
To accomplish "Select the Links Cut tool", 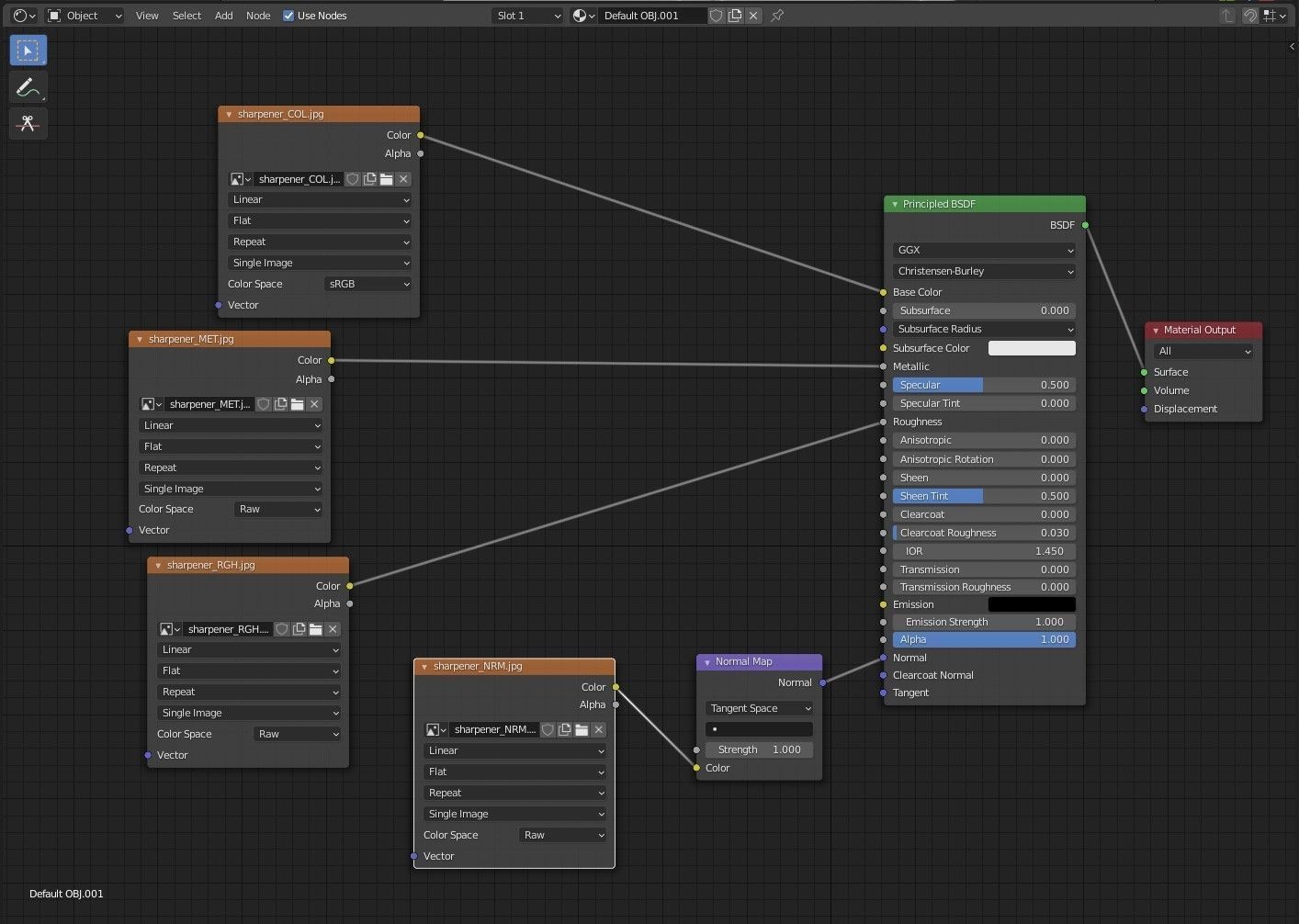I will (x=28, y=123).
